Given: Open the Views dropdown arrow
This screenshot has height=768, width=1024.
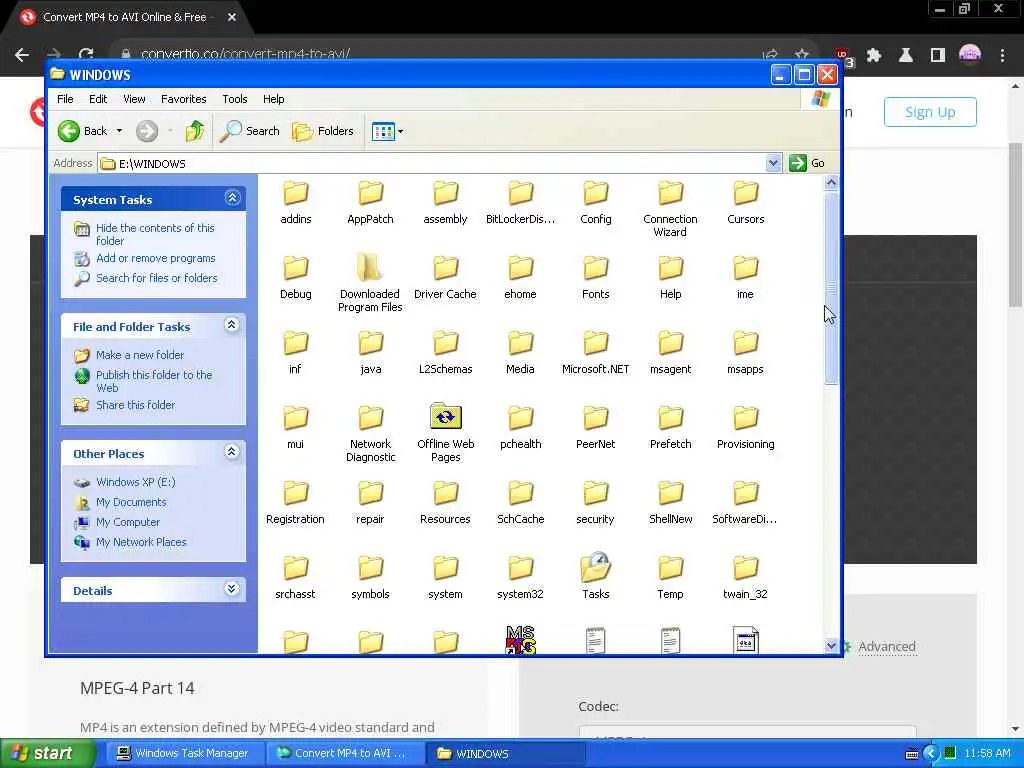Looking at the screenshot, I should tap(400, 131).
